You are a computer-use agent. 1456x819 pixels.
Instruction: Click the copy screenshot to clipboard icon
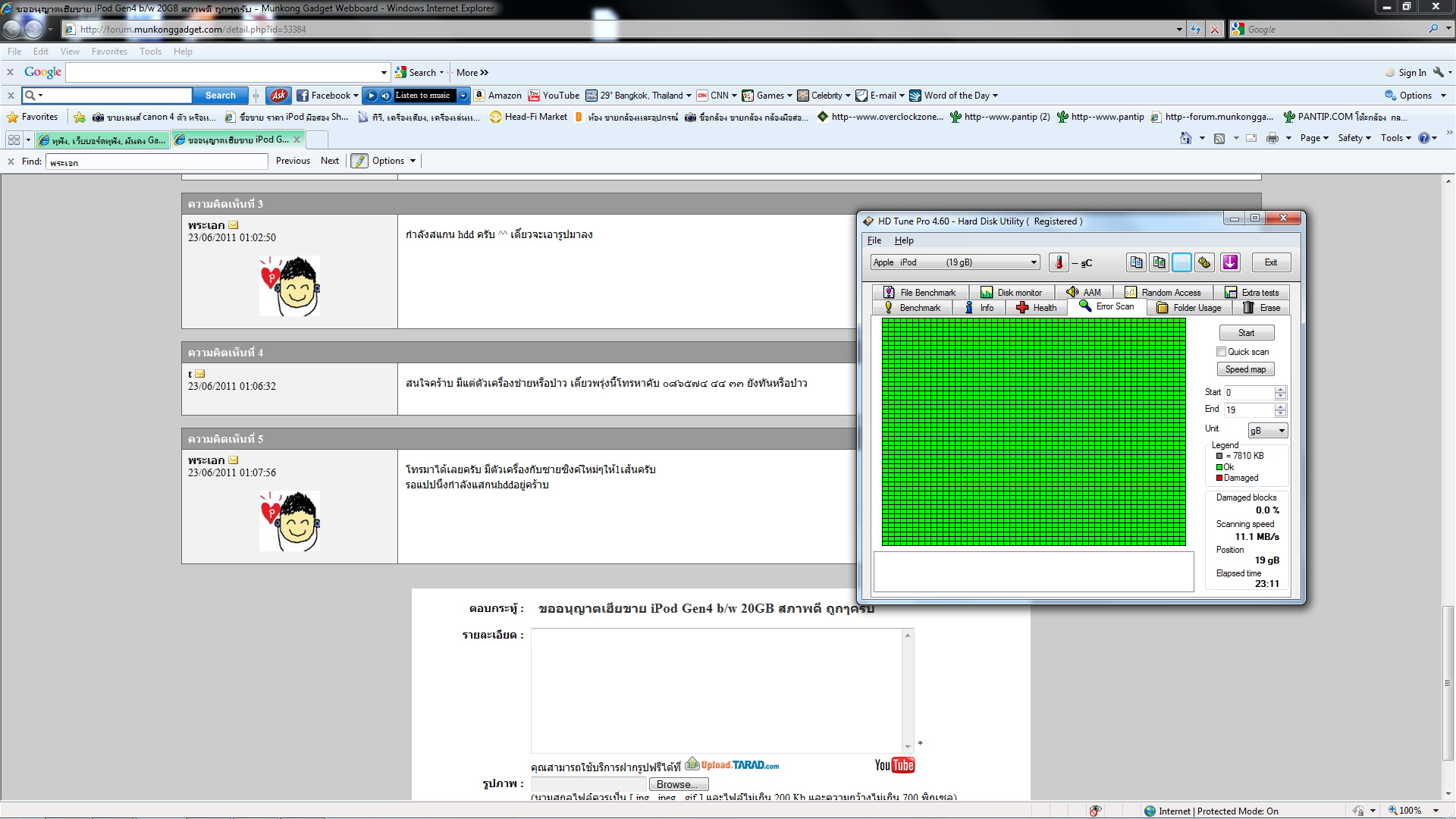[x=1159, y=262]
